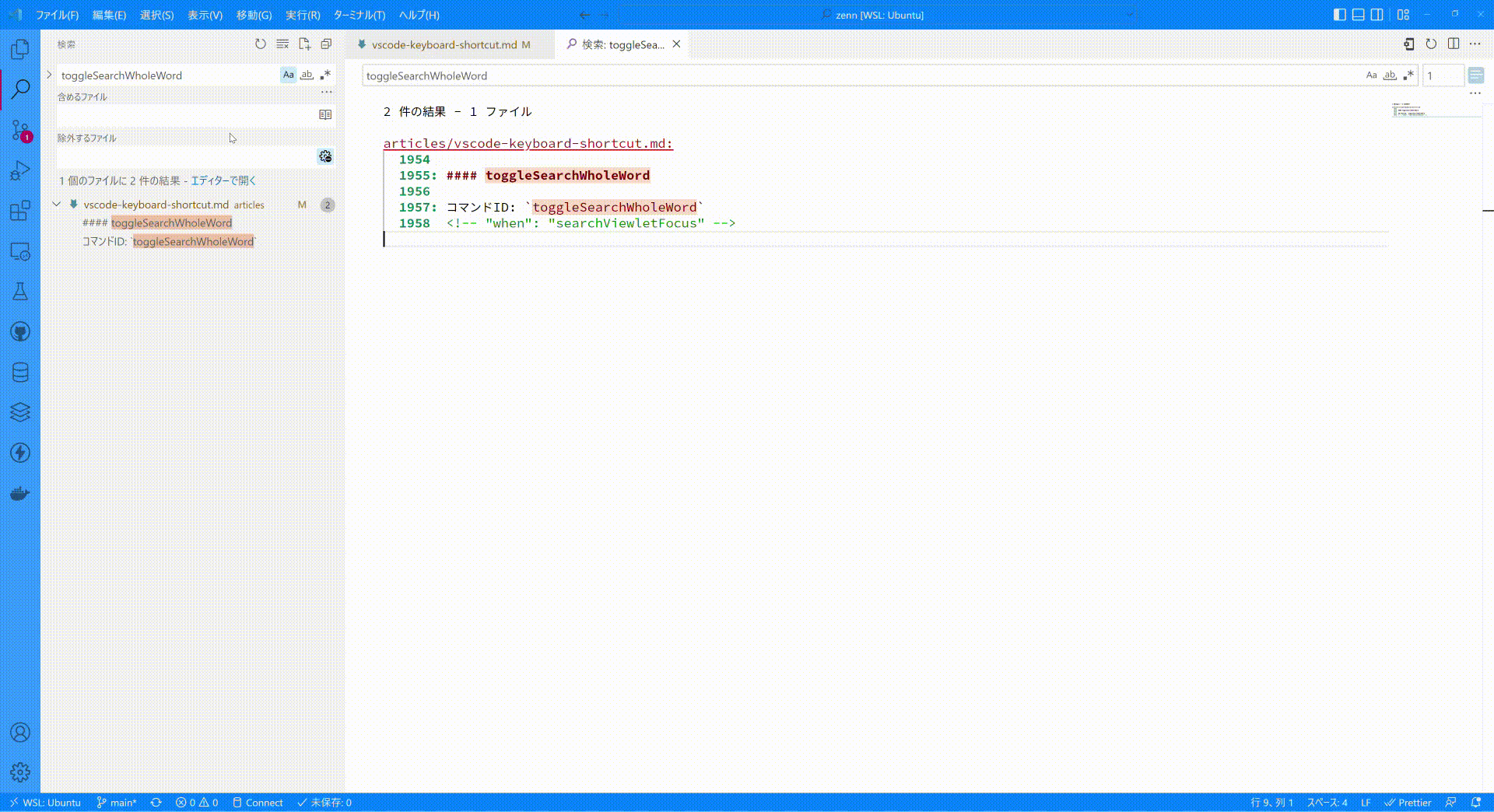Open the 表示(V) menu
The width and height of the screenshot is (1494, 812).
pyautogui.click(x=205, y=15)
